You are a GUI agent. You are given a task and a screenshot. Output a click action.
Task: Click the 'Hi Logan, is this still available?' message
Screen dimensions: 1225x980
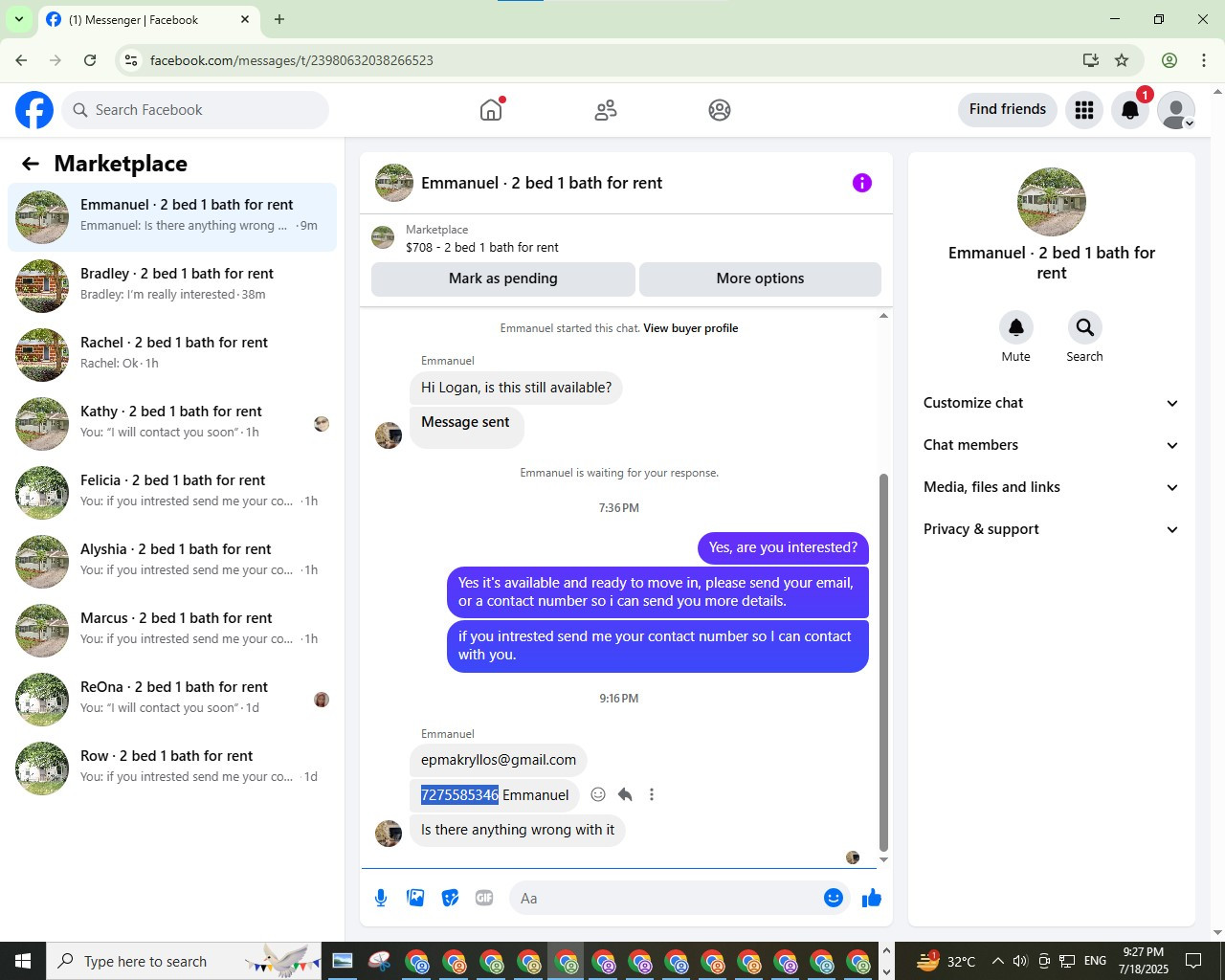tap(516, 388)
